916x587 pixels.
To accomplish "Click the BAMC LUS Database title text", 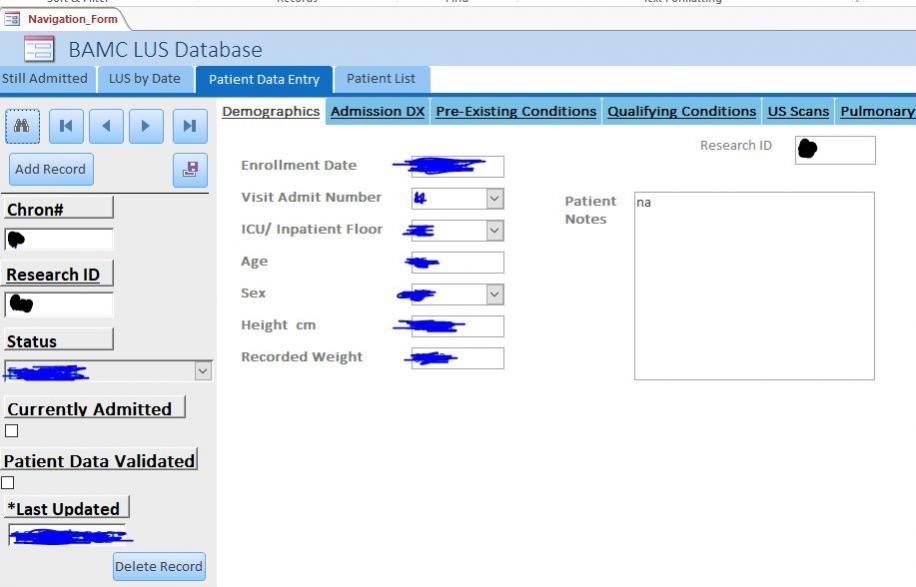I will click(x=165, y=50).
